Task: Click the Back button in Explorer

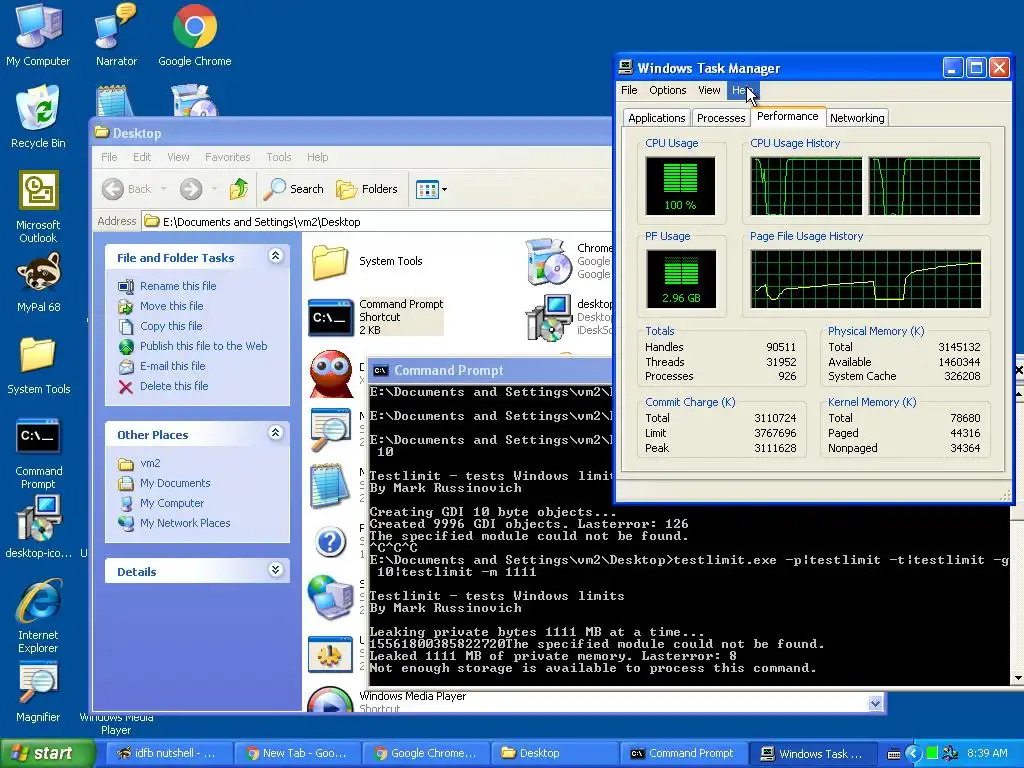Action: click(127, 189)
